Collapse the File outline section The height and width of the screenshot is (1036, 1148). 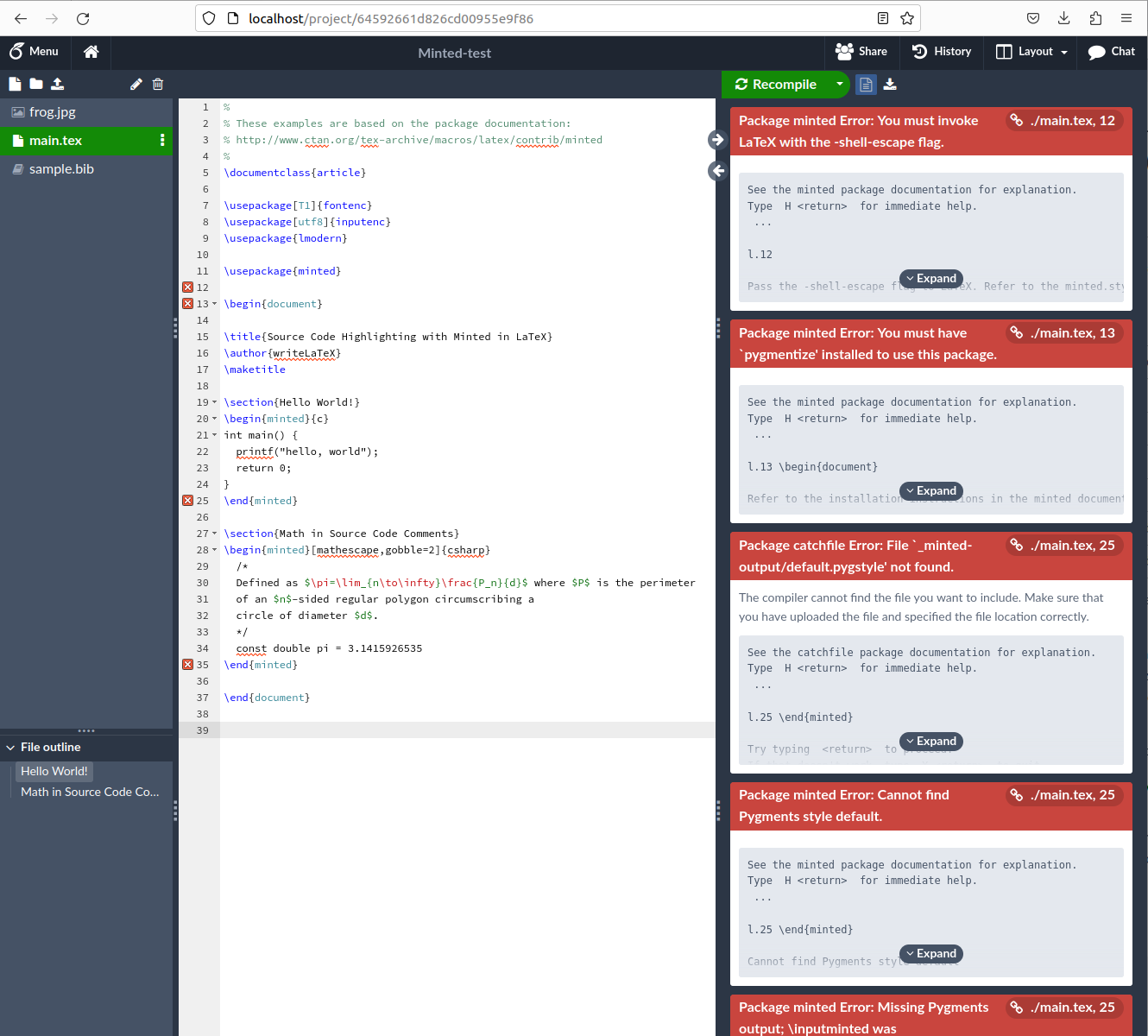(x=10, y=747)
